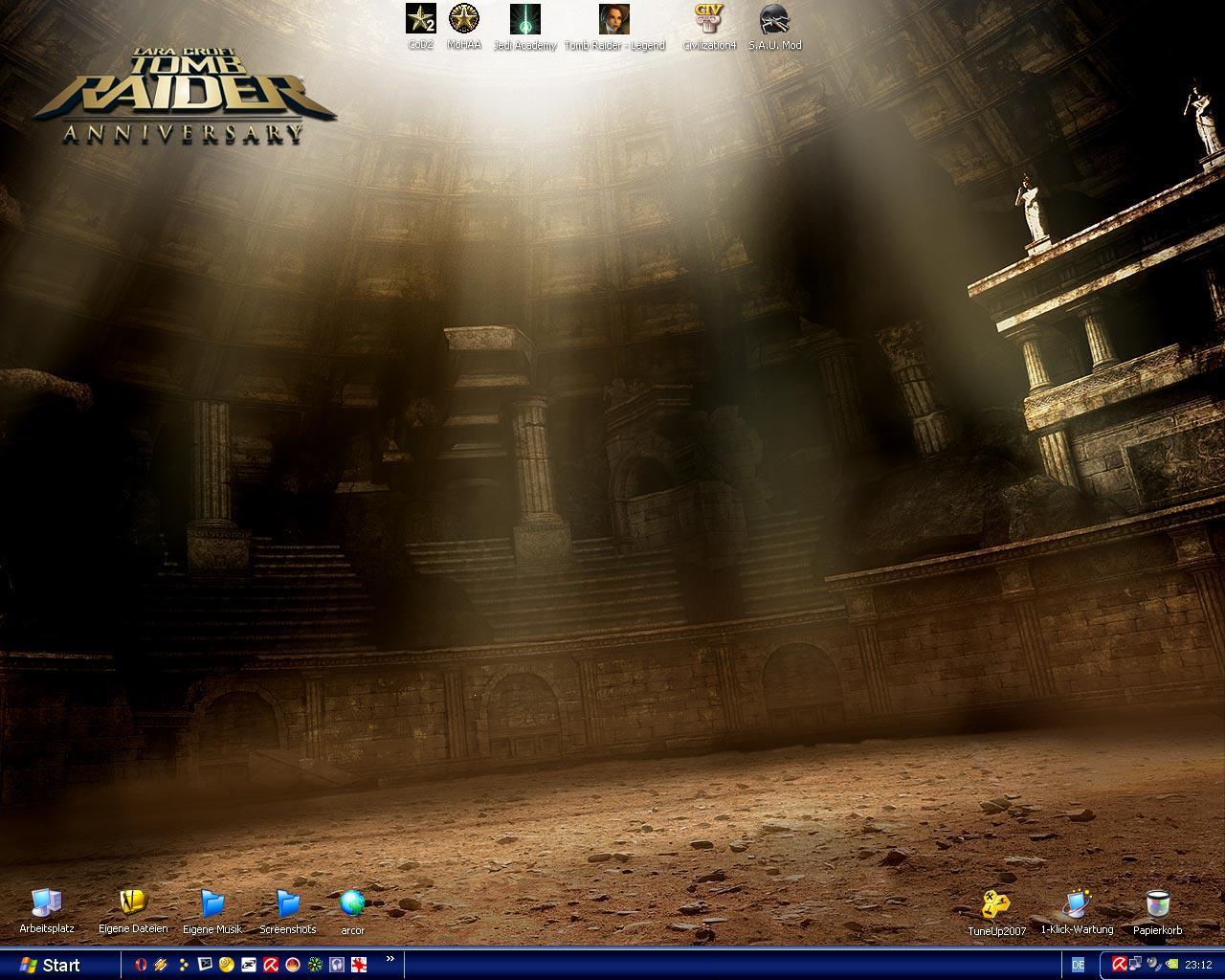
Task: Launch the TuneUp2007 desktop shortcut
Action: 996,912
